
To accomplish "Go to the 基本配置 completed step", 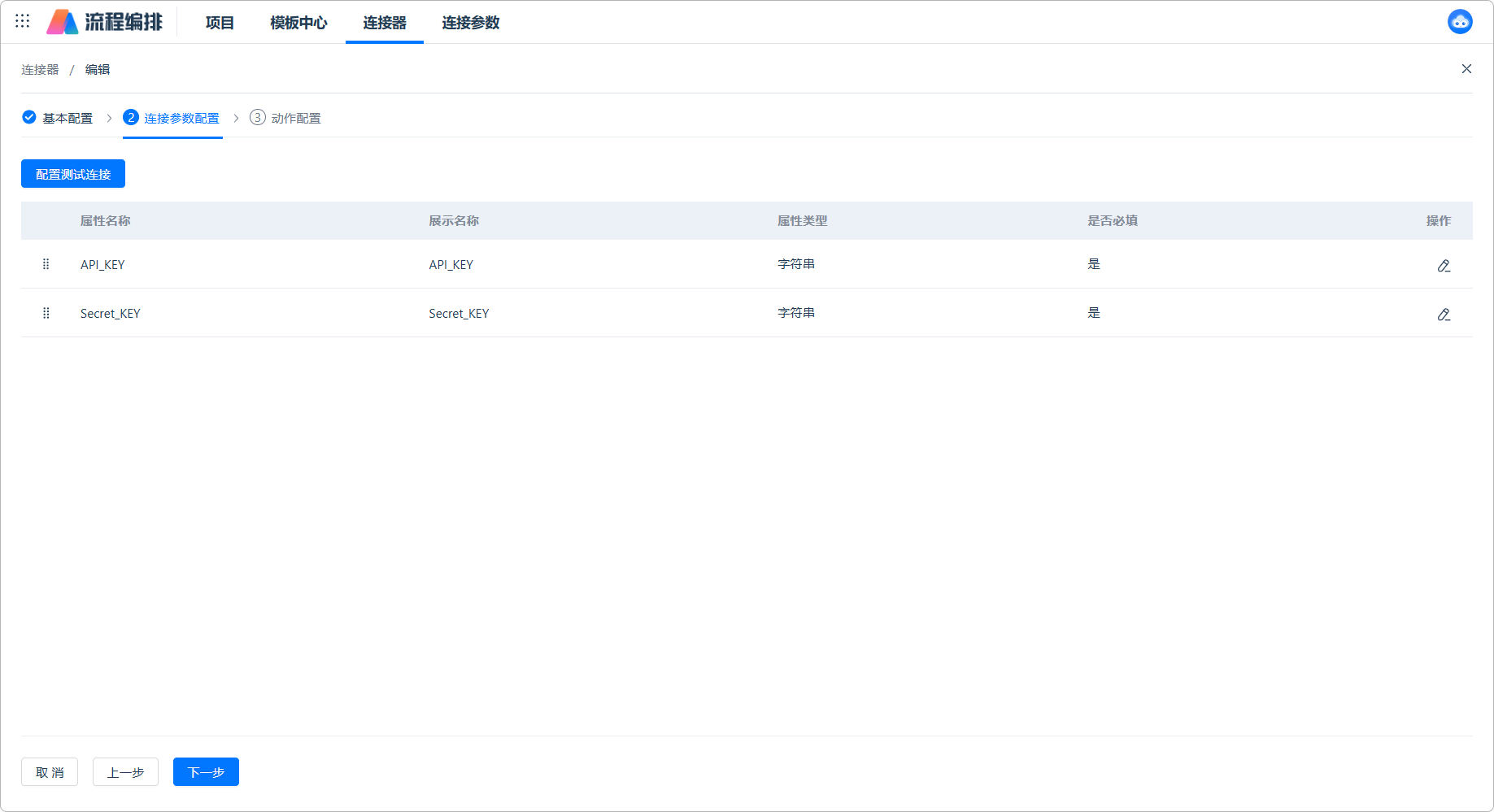I will pos(58,118).
